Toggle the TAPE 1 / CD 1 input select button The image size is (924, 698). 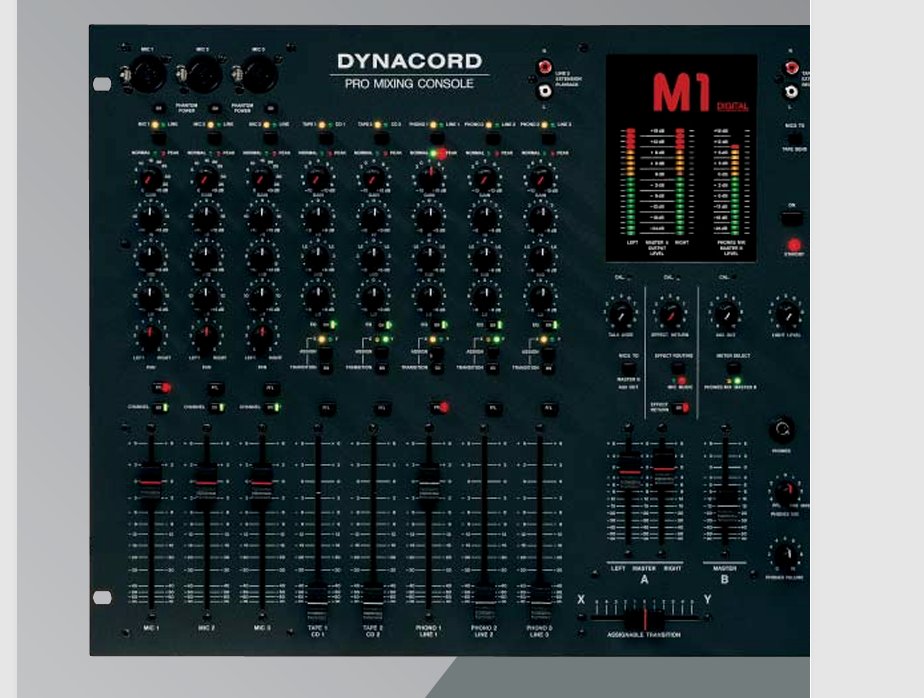click(326, 139)
